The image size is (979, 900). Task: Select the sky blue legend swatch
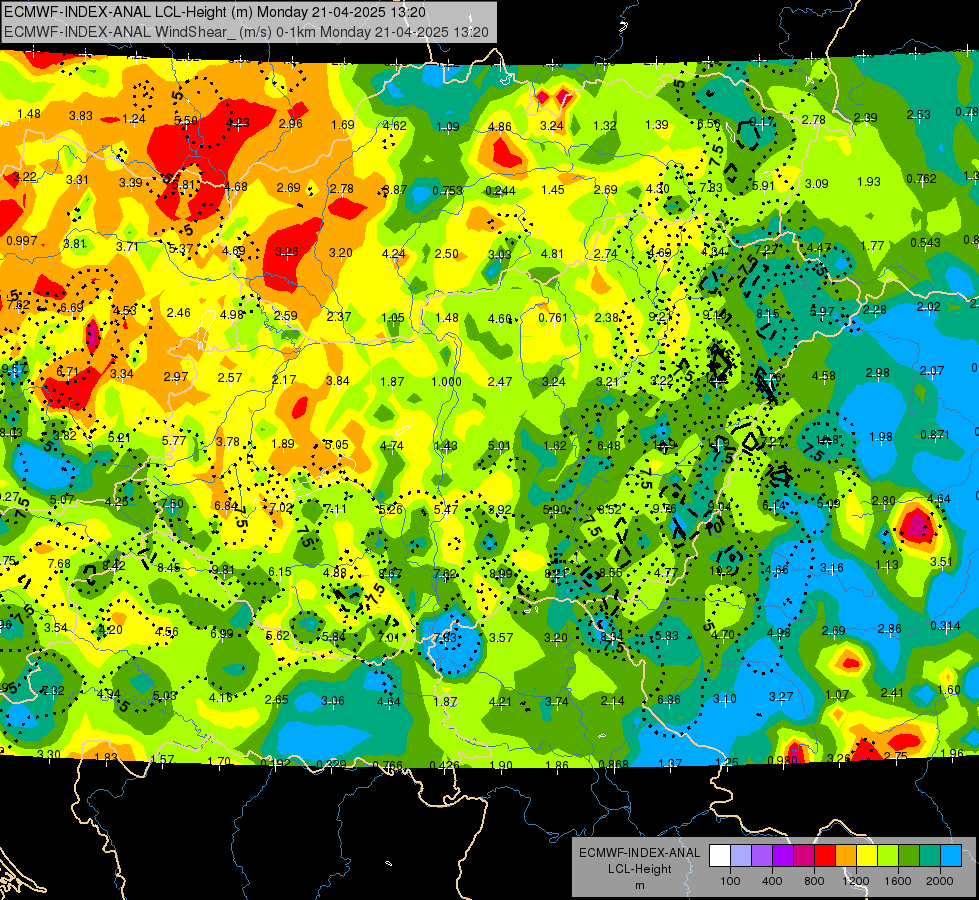951,856
